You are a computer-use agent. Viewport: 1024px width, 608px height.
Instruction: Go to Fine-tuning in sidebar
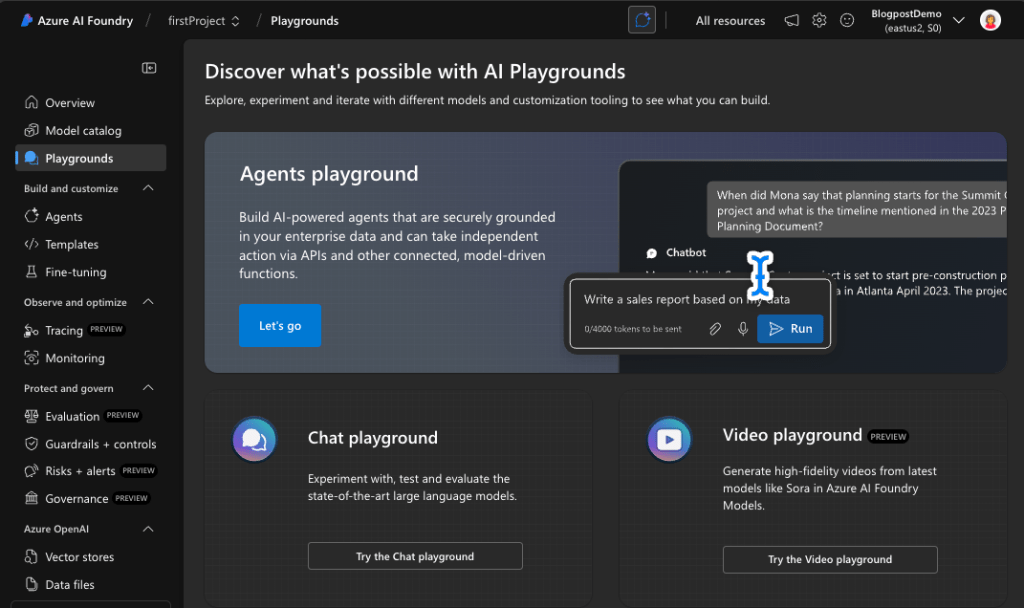[x=75, y=272]
